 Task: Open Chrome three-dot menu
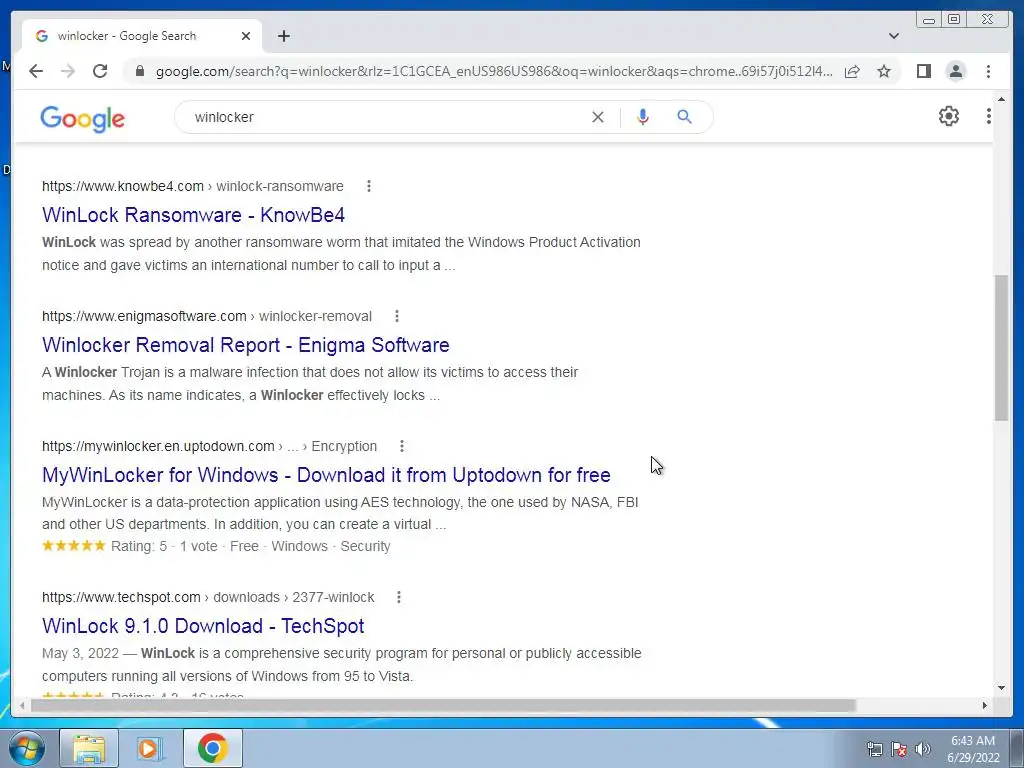click(989, 71)
